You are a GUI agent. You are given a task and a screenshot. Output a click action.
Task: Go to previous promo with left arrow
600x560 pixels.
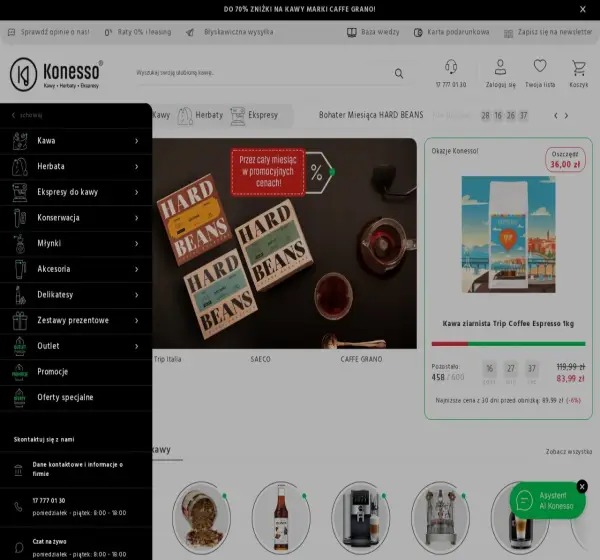tap(556, 116)
